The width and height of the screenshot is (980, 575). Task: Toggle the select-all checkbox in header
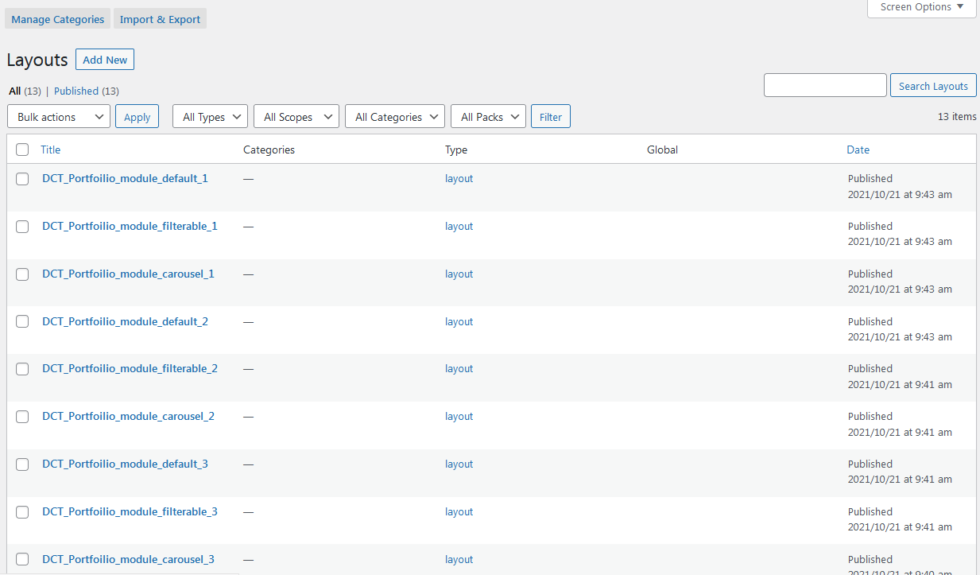[x=22, y=150]
